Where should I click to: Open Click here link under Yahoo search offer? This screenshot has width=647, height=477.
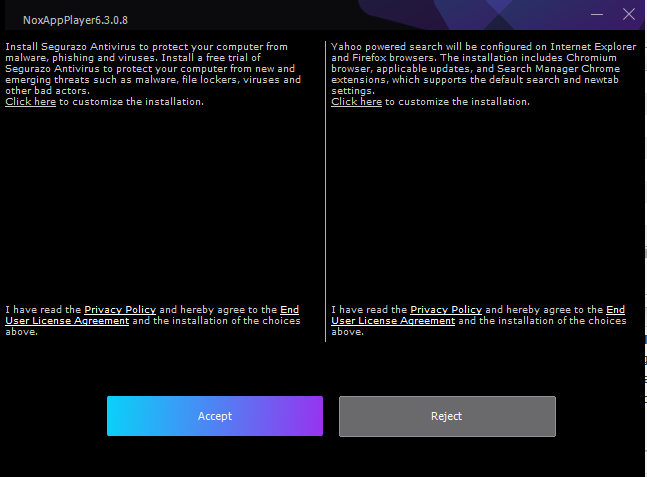[x=357, y=102]
